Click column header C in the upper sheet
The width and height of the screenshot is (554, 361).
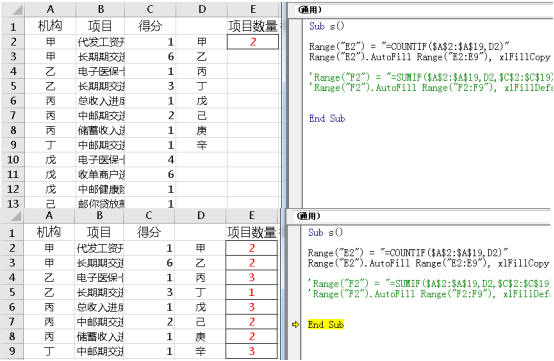150,10
